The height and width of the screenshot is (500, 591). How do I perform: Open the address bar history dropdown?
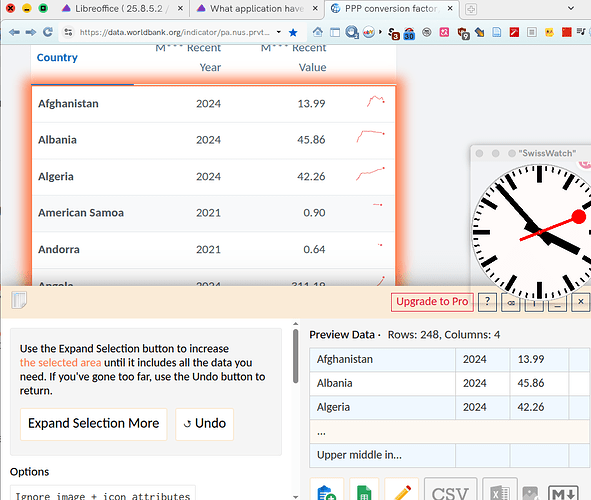pos(279,32)
